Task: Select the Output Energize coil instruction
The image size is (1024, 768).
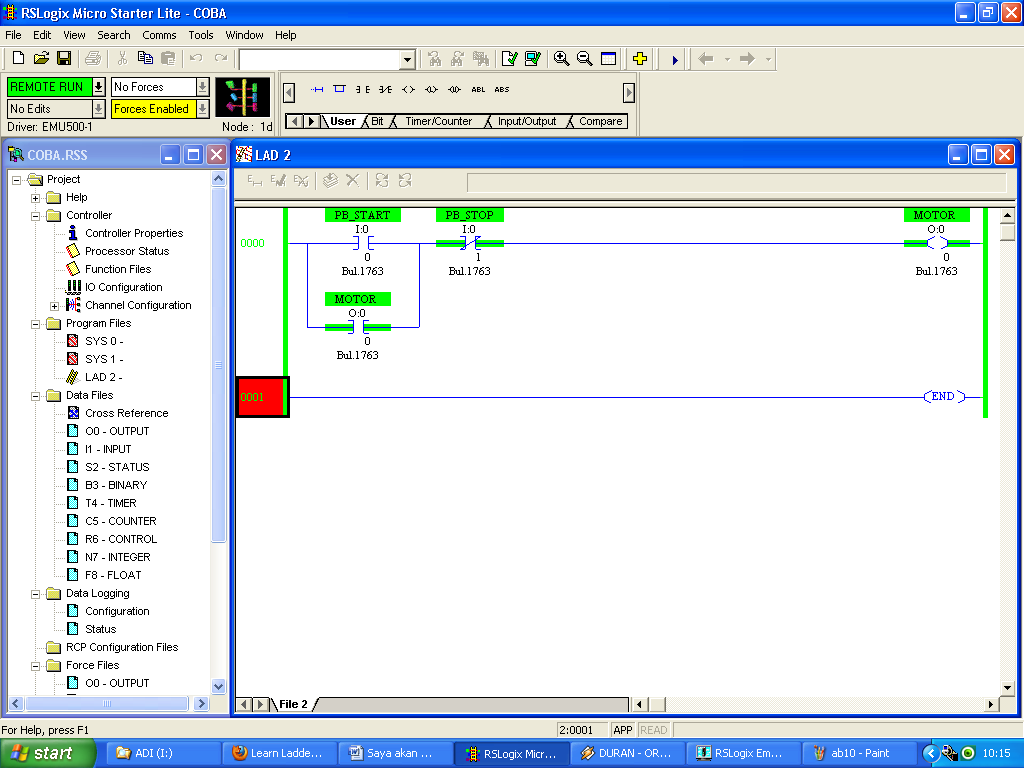Action: click(408, 89)
